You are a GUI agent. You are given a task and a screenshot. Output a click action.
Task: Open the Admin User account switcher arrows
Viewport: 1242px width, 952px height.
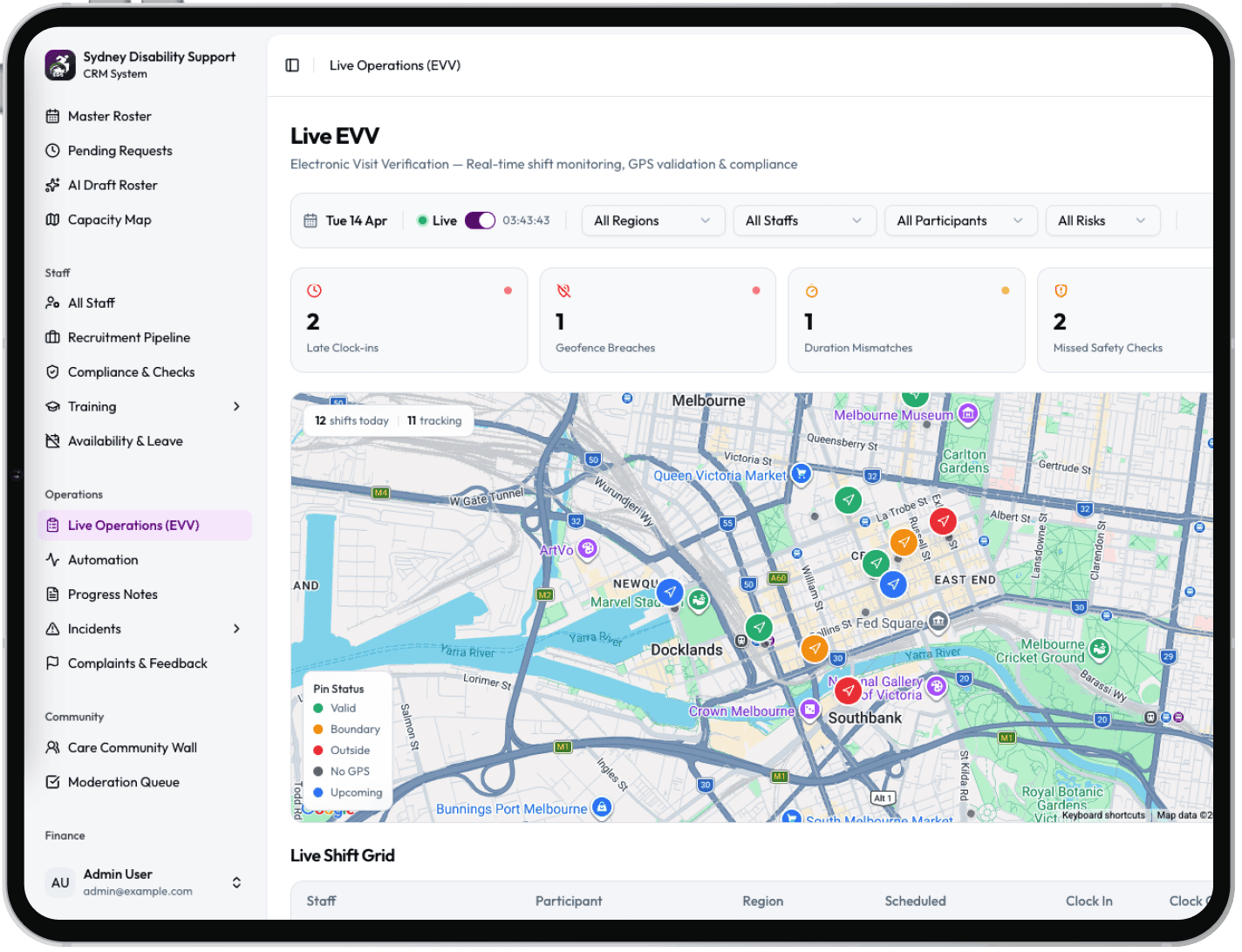236,882
